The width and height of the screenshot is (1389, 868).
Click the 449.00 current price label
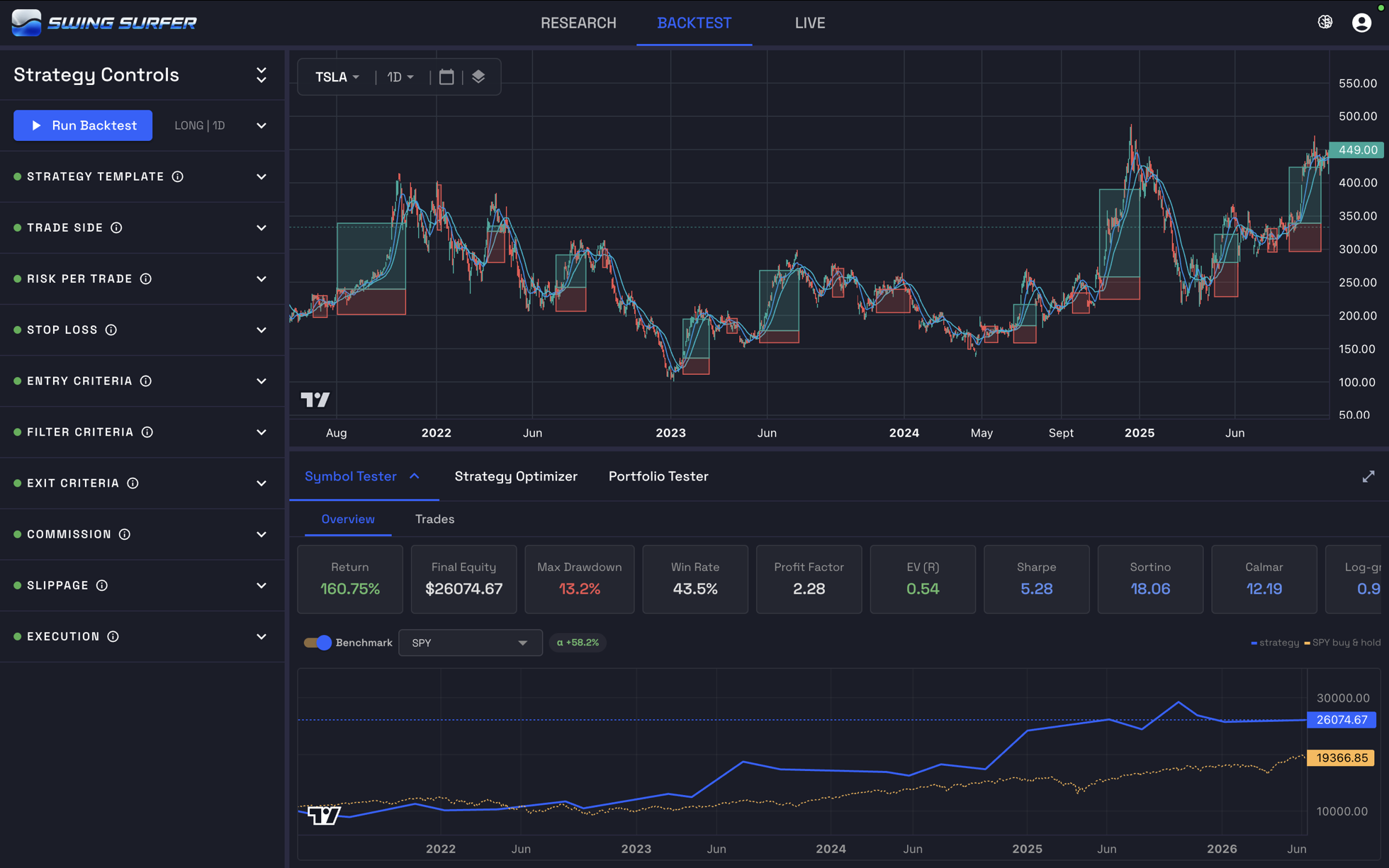[1357, 150]
